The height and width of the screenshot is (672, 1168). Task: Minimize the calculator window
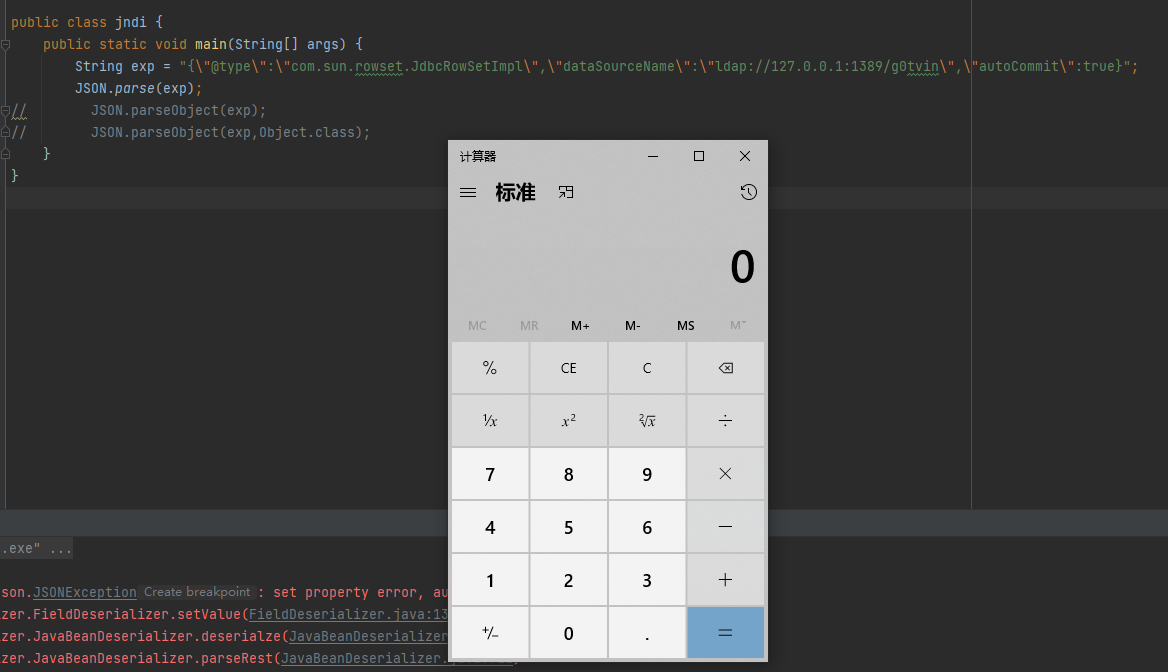point(653,156)
